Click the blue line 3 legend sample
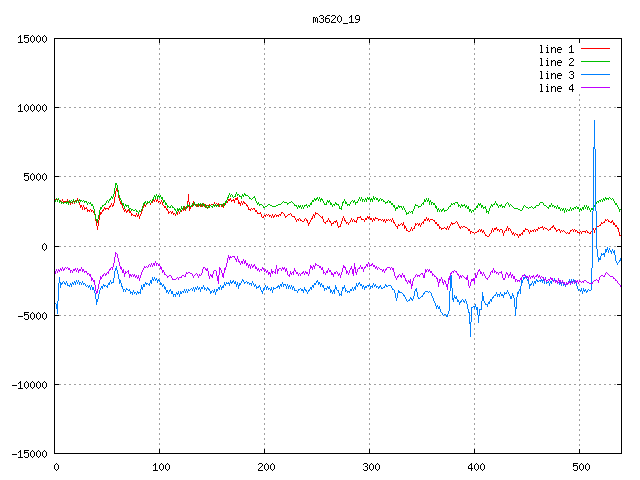The image size is (640, 480). coord(596,75)
